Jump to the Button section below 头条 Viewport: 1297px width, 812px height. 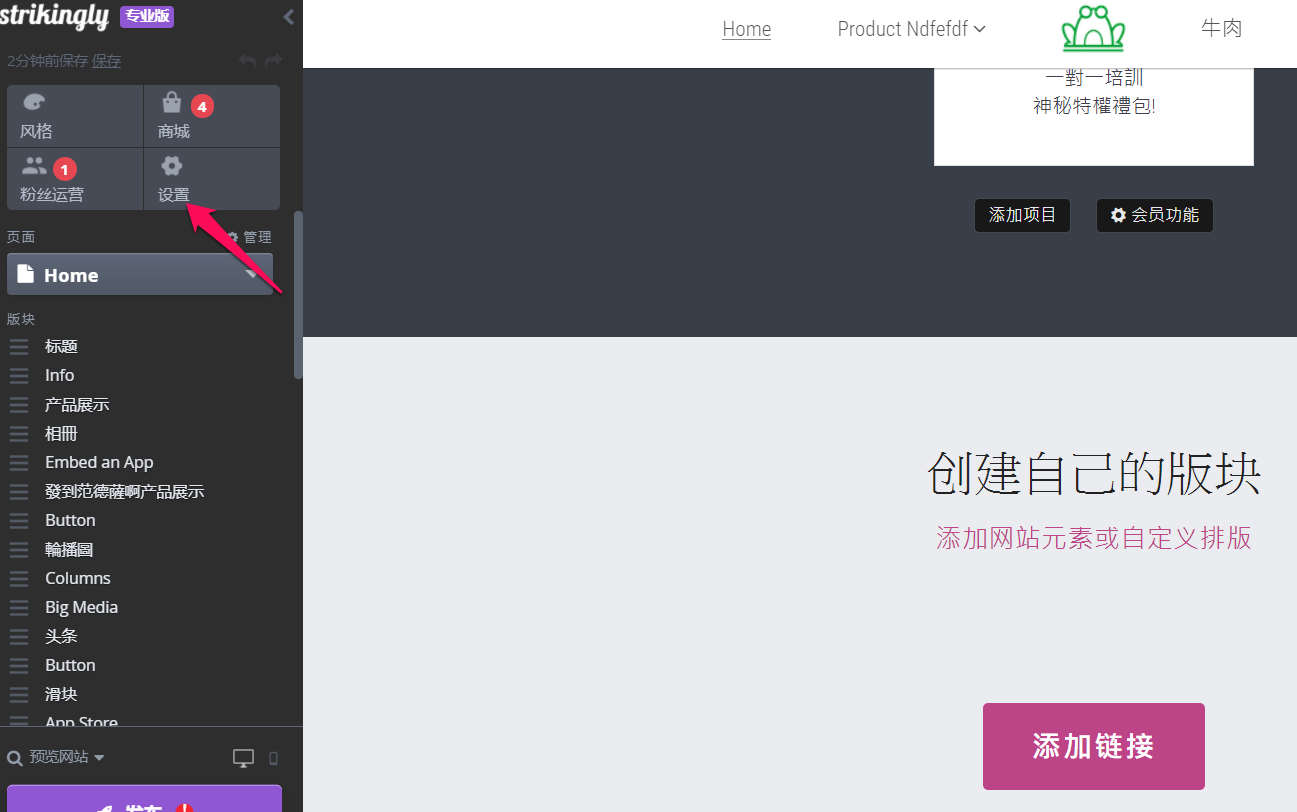pyautogui.click(x=70, y=665)
